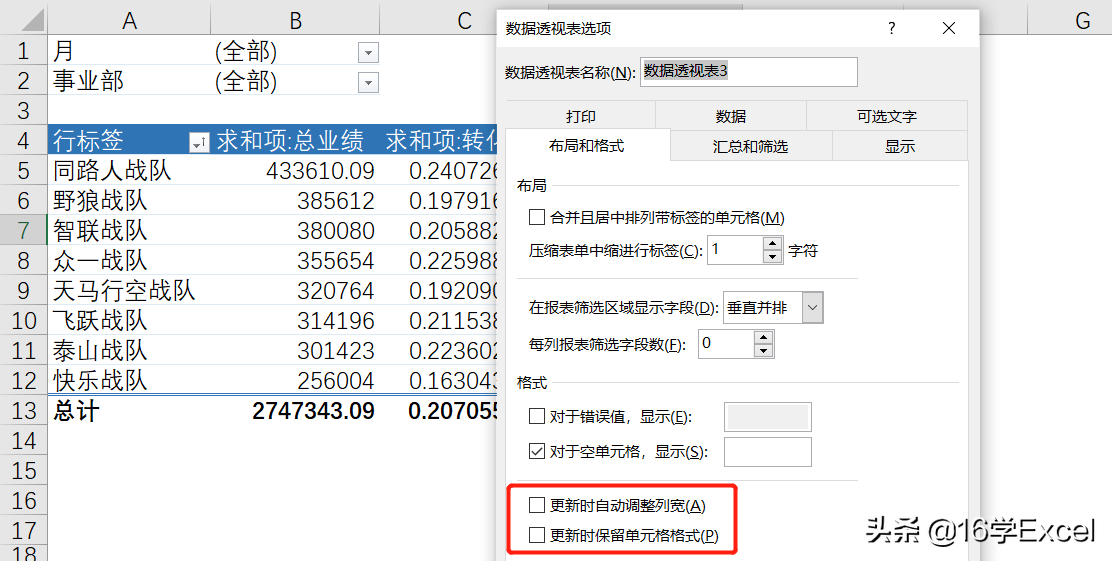Click the cell with value 320764
The image size is (1112, 561).
(295, 290)
